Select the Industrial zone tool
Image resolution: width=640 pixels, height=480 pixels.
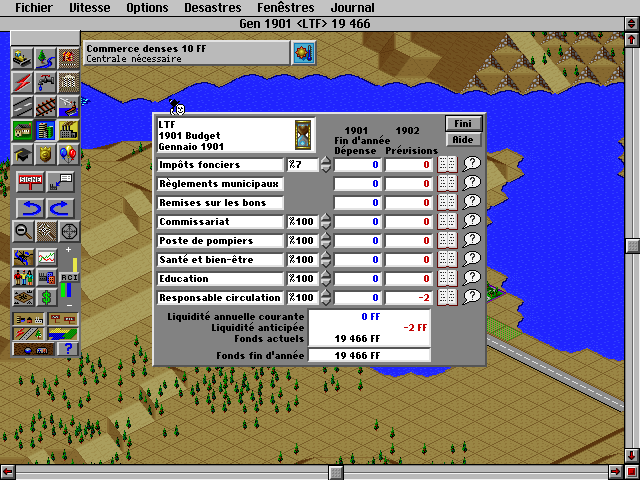click(x=69, y=130)
